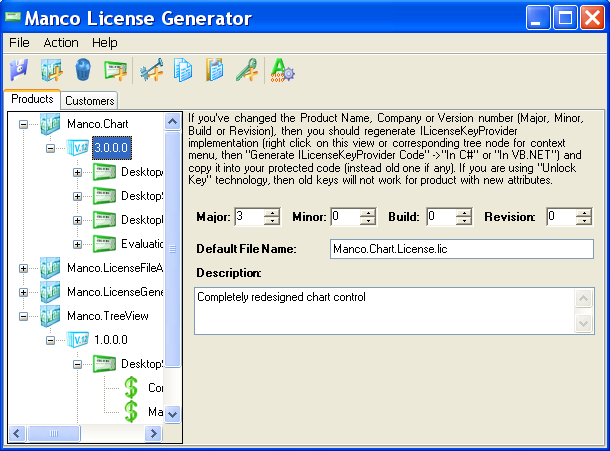Click the Manco.LicenseGene product box icon
The width and height of the screenshot is (610, 451).
50,292
